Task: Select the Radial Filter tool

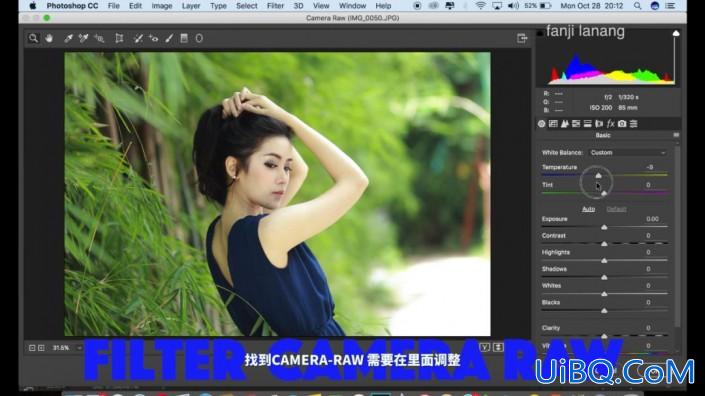Action: coord(199,39)
